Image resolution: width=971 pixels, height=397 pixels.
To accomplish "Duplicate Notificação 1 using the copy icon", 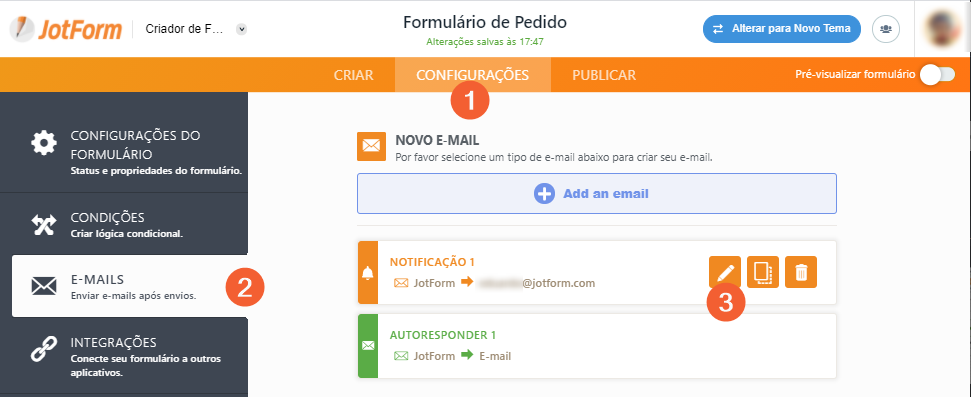I will coord(762,272).
